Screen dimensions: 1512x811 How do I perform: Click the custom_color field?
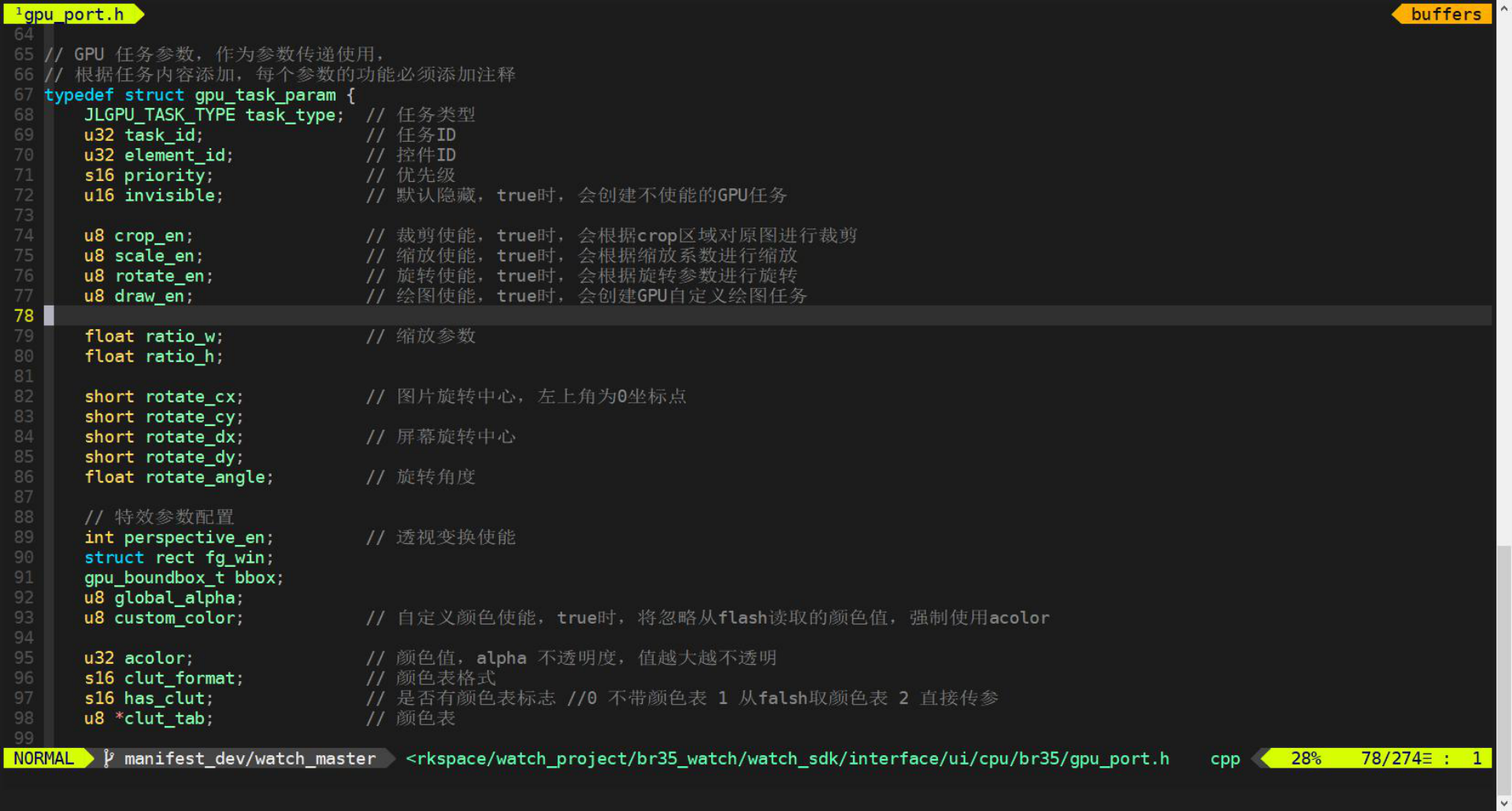coord(175,618)
